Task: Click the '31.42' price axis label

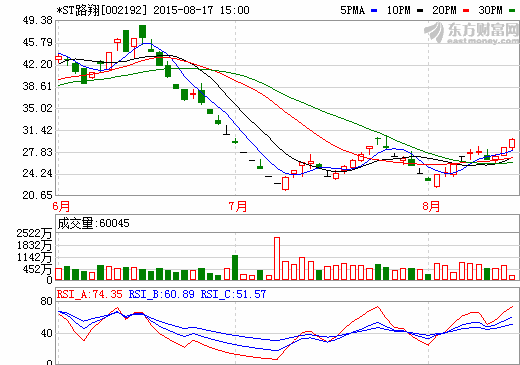Action: tap(37, 130)
